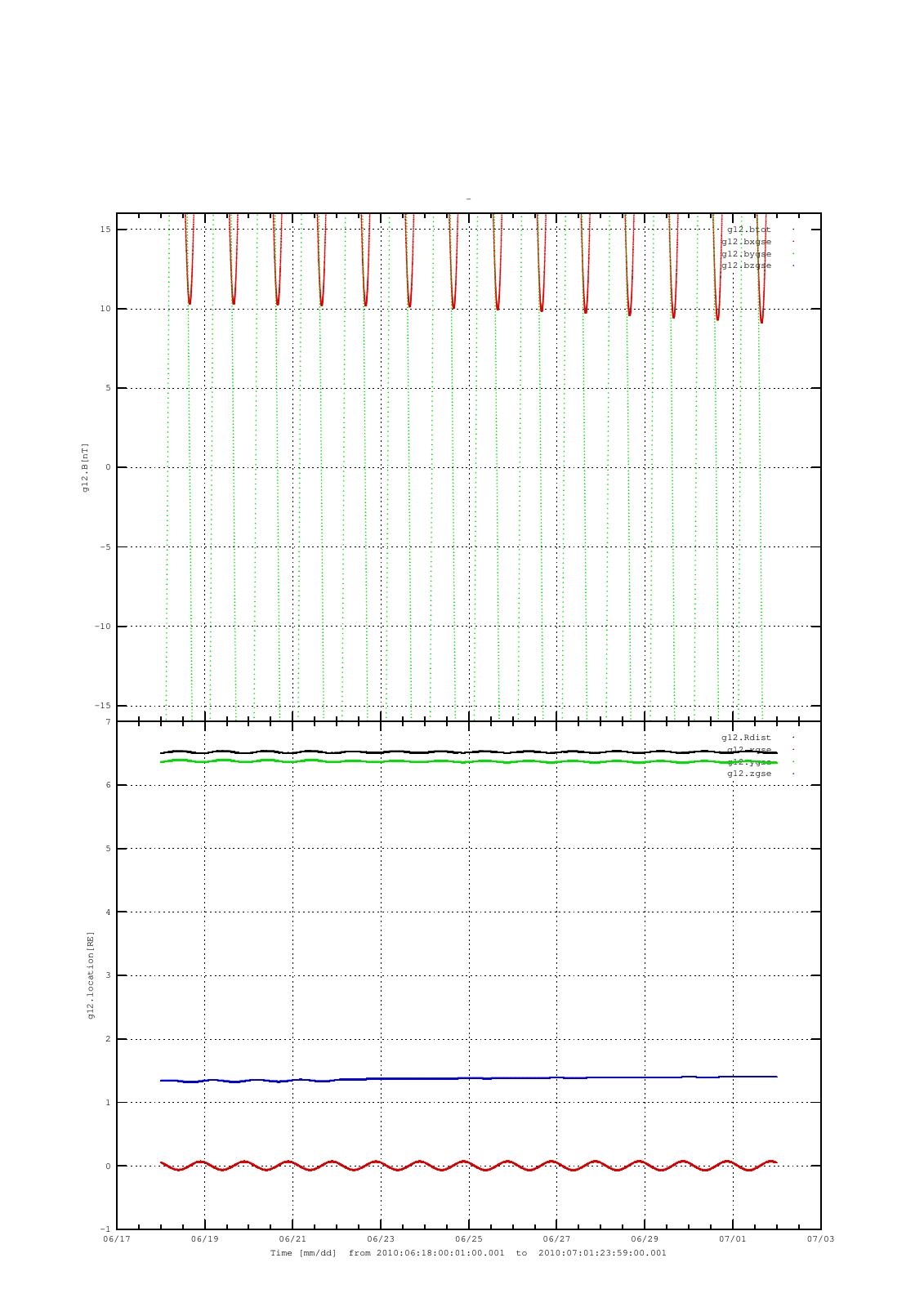The image size is (924, 1307).
Task: Click the 06/19 date tick label
Action: pos(205,1239)
